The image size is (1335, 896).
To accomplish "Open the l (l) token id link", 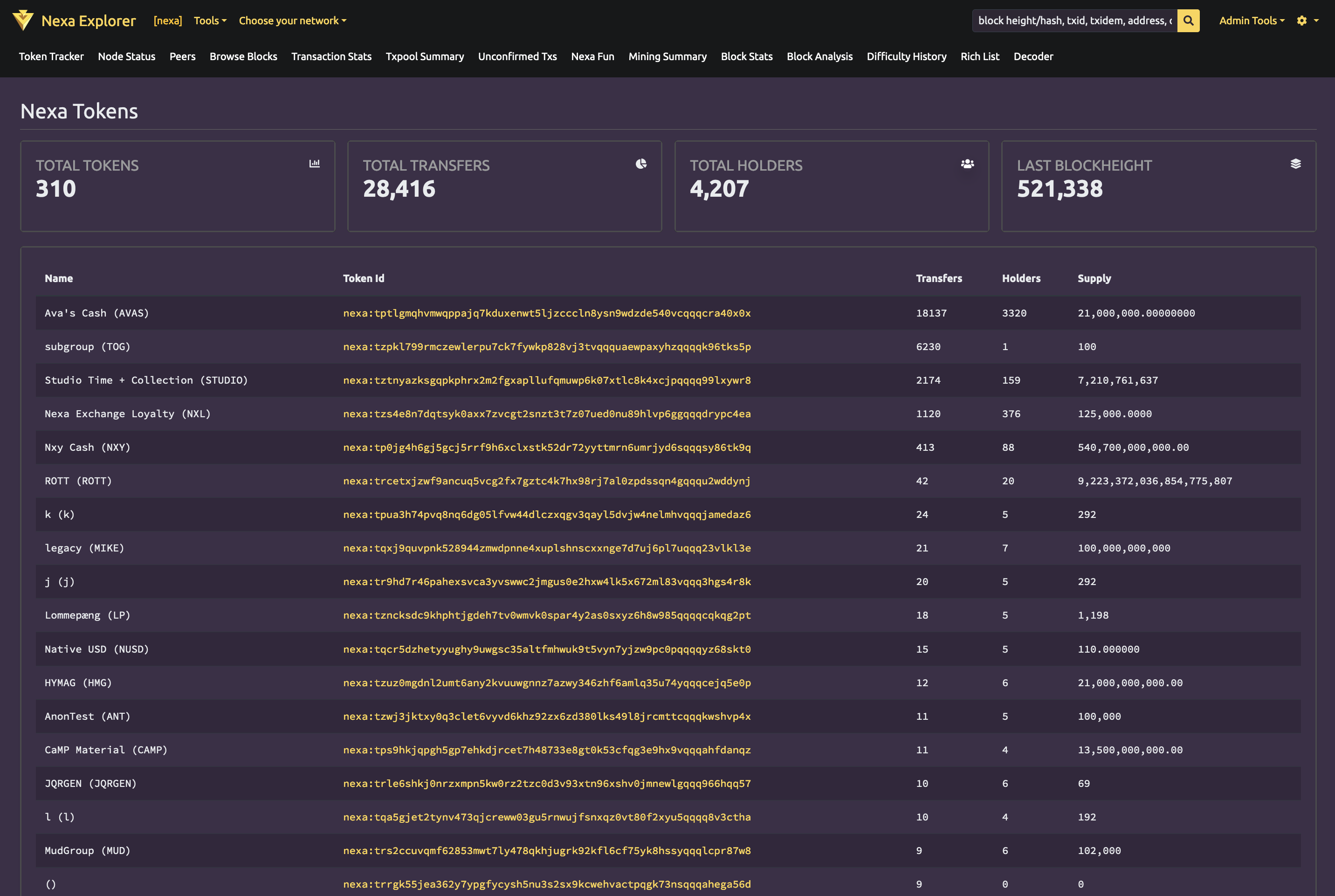I will pos(547,817).
